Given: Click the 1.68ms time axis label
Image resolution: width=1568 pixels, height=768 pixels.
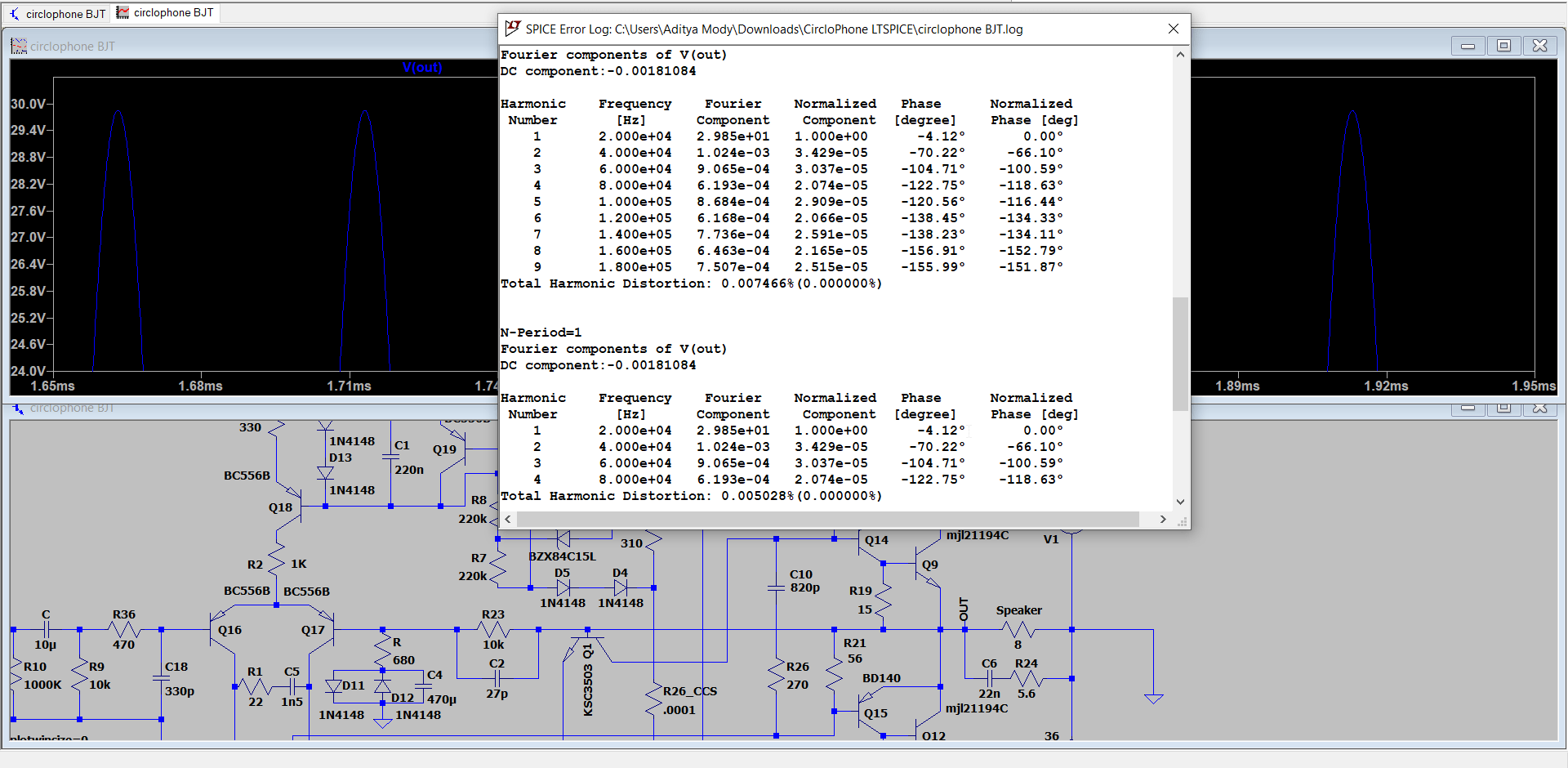Looking at the screenshot, I should point(201,386).
